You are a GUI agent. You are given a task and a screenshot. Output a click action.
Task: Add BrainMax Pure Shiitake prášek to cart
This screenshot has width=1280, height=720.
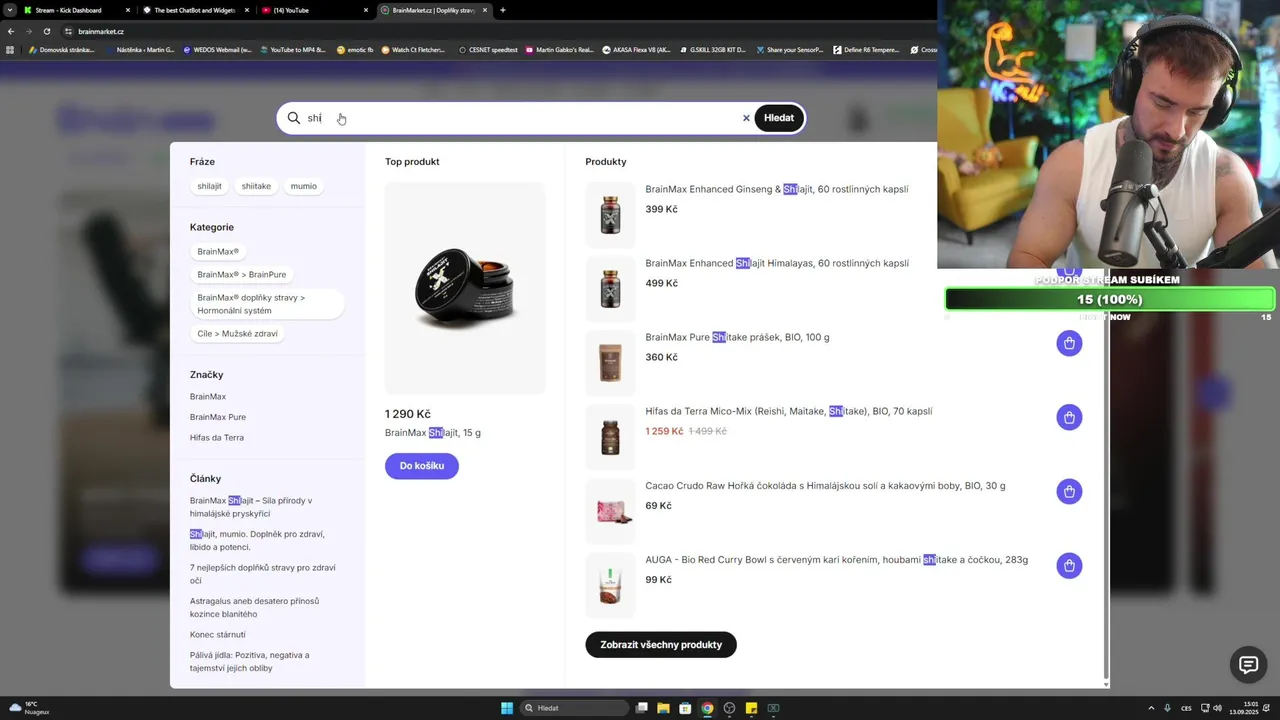[x=1069, y=343]
